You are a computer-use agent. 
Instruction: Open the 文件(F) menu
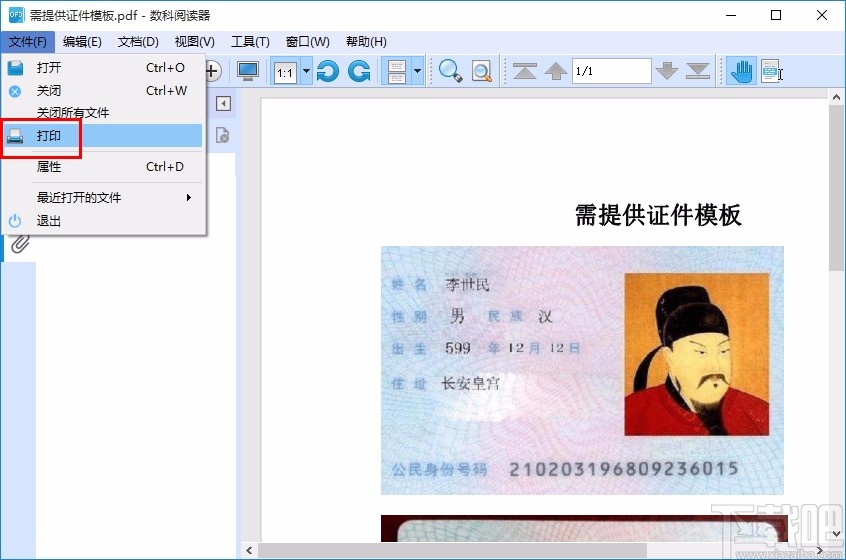tap(28, 42)
